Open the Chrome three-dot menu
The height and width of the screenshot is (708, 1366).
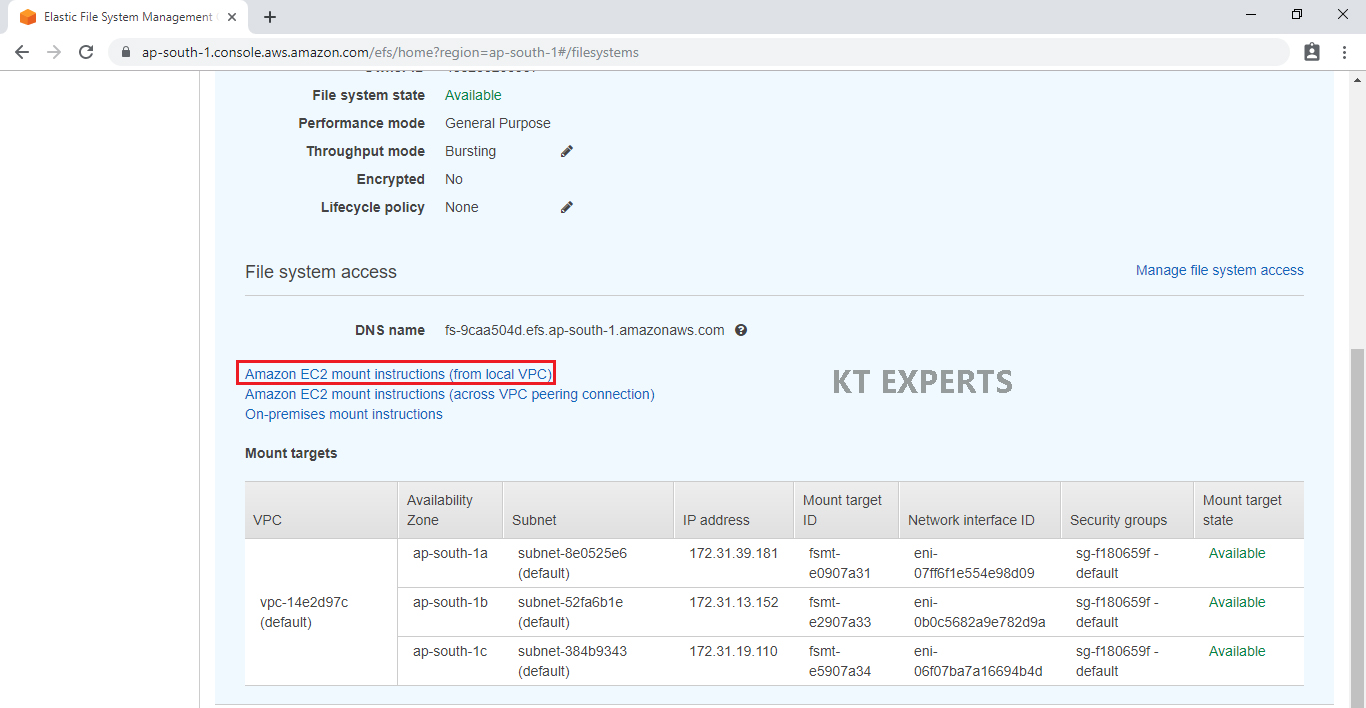coord(1344,52)
